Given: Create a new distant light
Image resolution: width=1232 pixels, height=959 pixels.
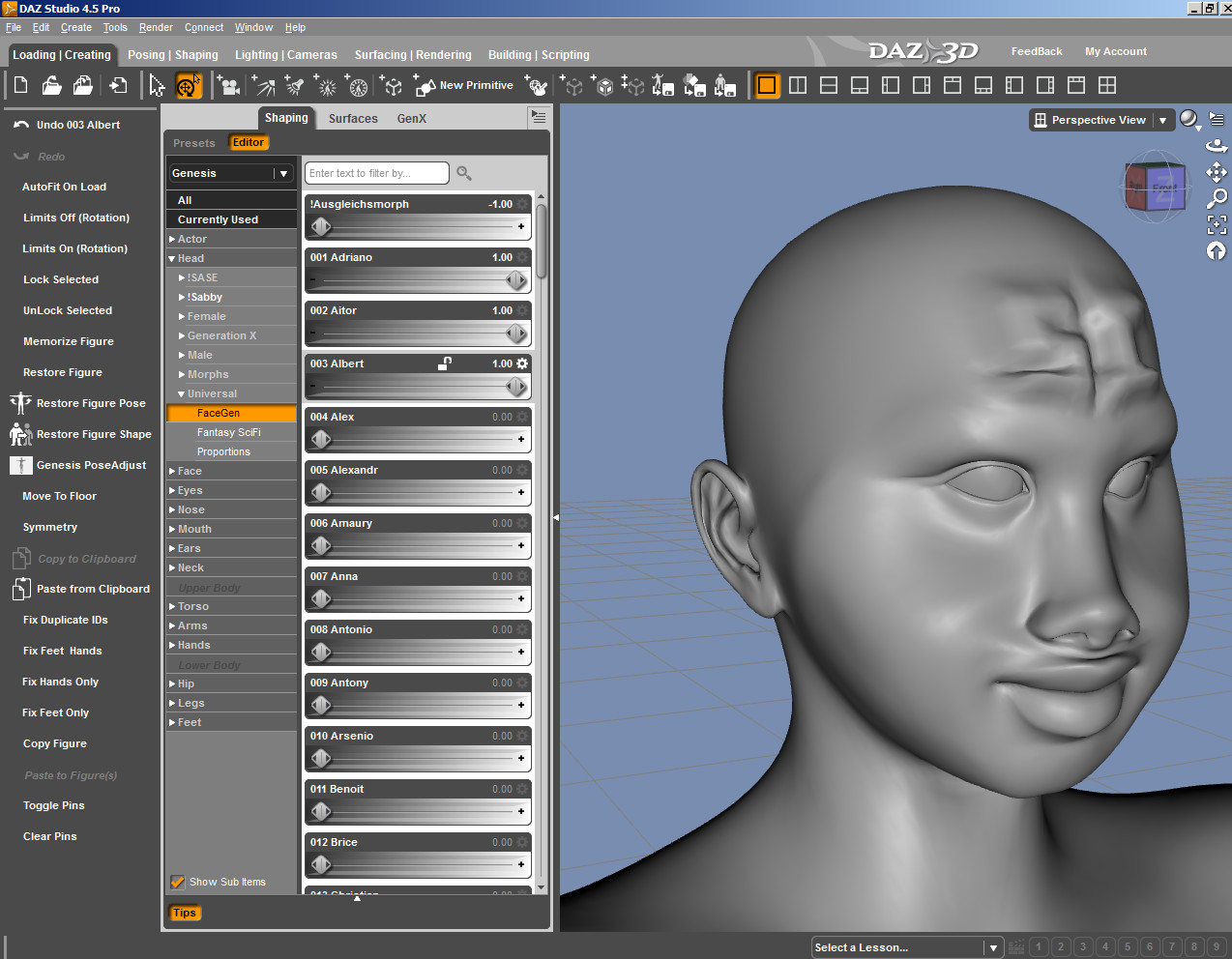Looking at the screenshot, I should (263, 86).
